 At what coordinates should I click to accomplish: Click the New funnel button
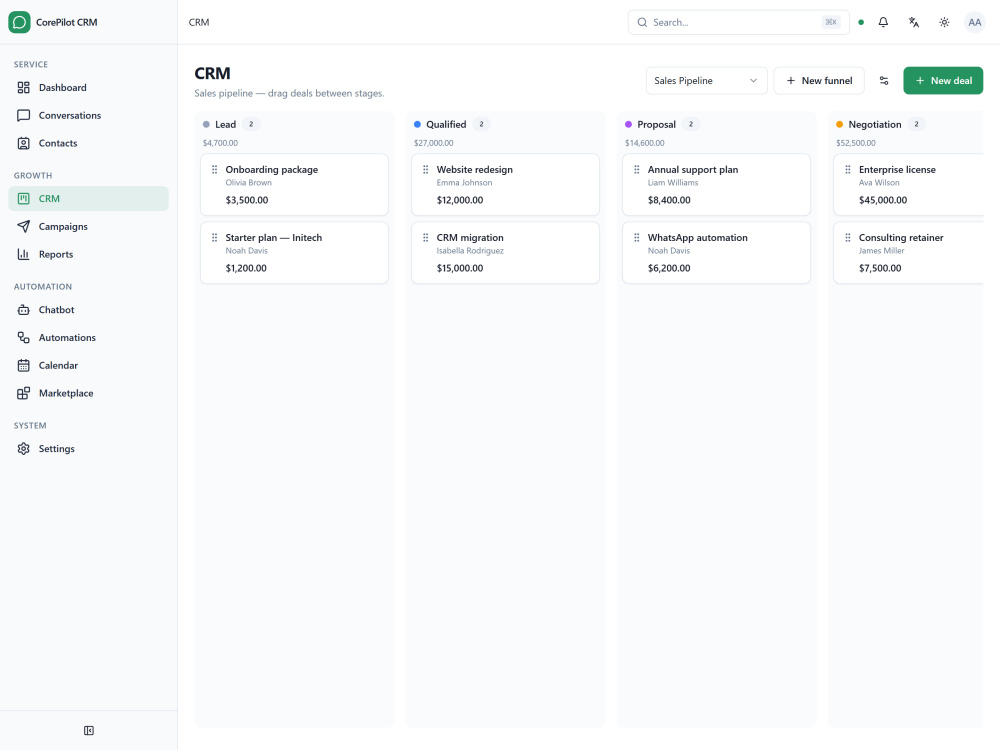pos(819,80)
